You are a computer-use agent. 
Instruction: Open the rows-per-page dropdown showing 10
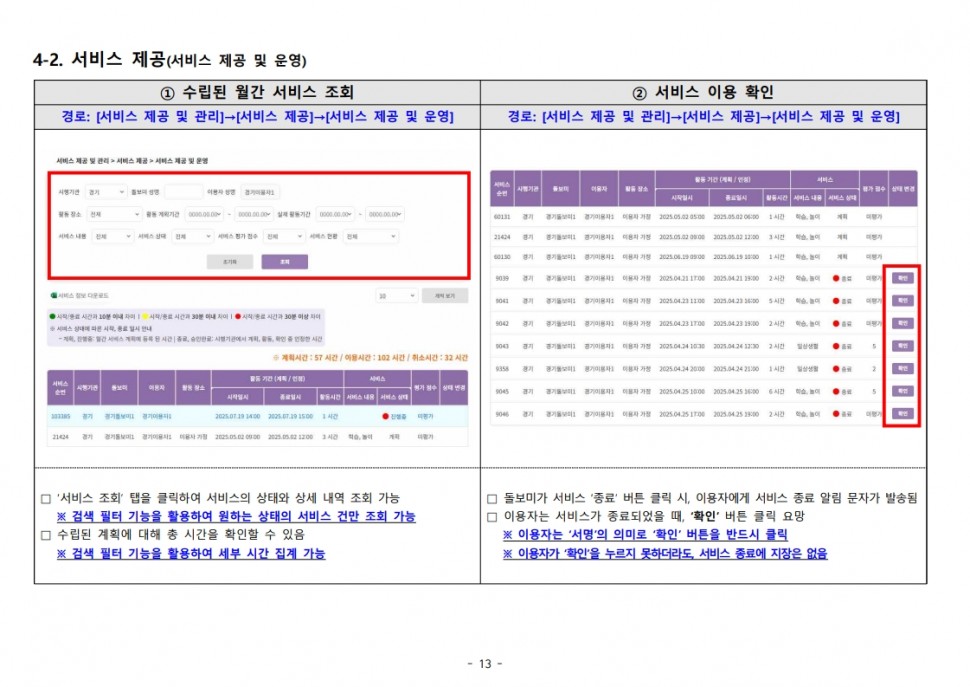[x=395, y=296]
